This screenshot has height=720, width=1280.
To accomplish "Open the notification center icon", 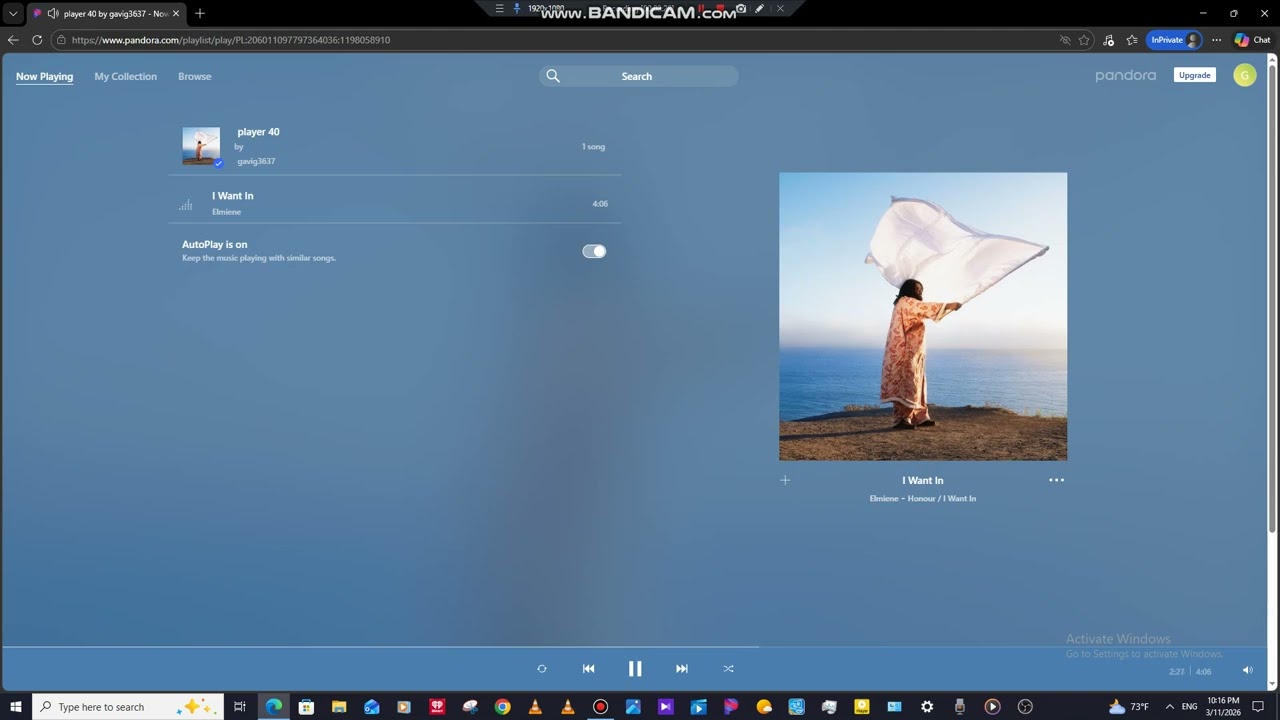I will pyautogui.click(x=1258, y=707).
